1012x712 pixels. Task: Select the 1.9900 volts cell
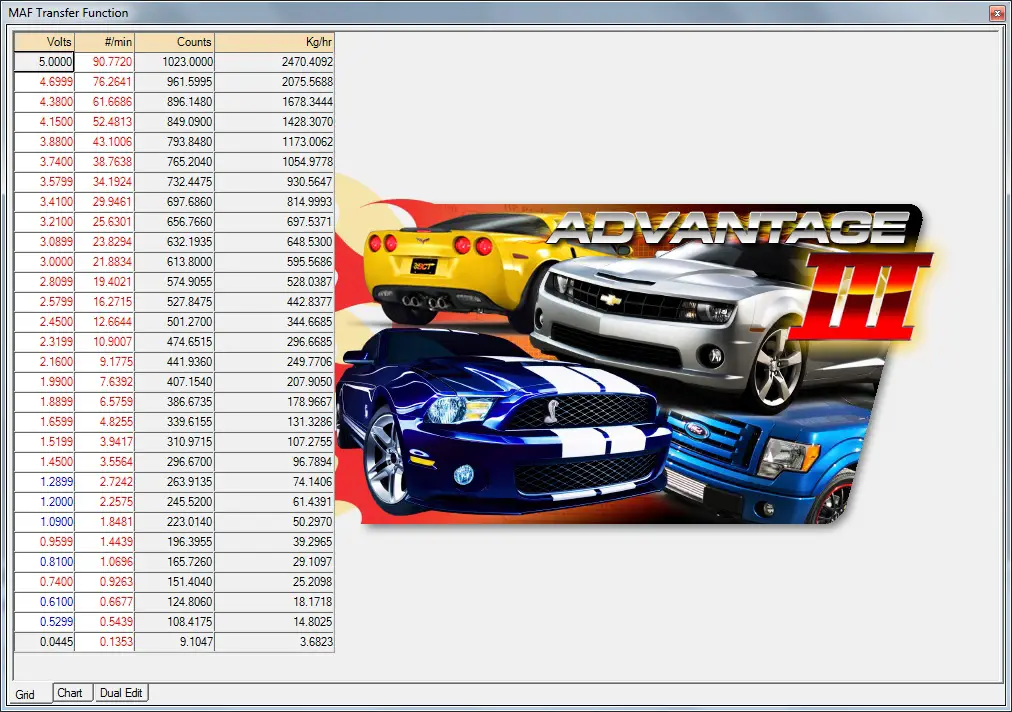45,382
